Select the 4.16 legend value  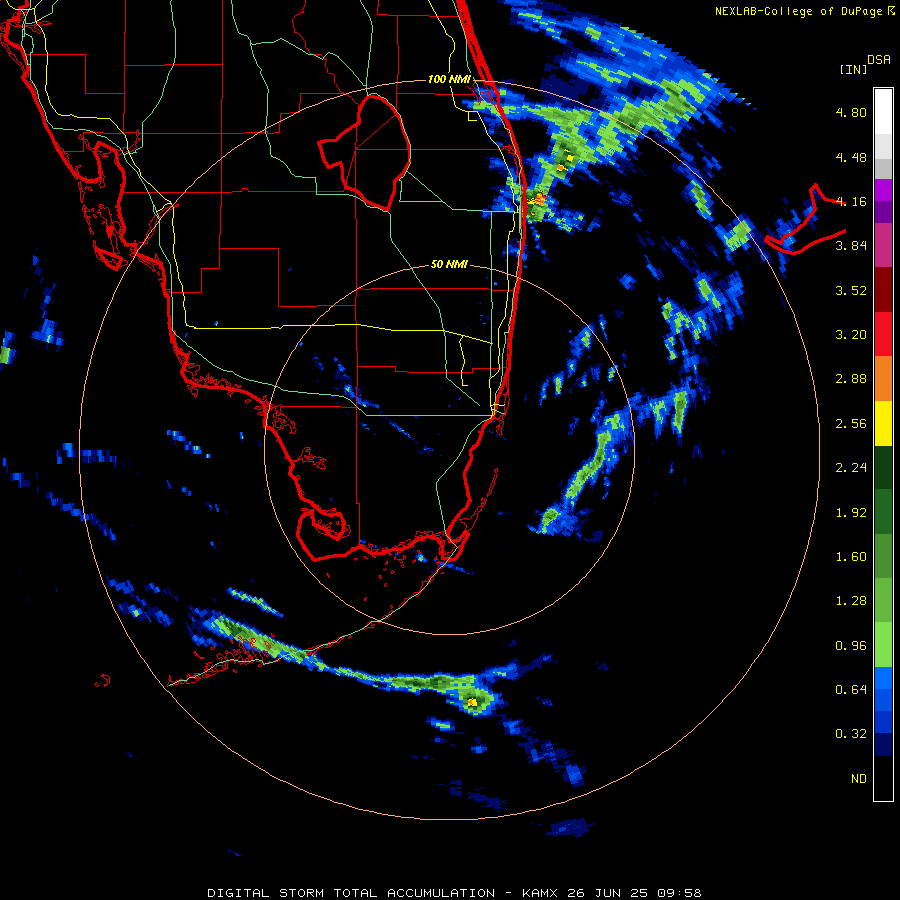pos(851,201)
